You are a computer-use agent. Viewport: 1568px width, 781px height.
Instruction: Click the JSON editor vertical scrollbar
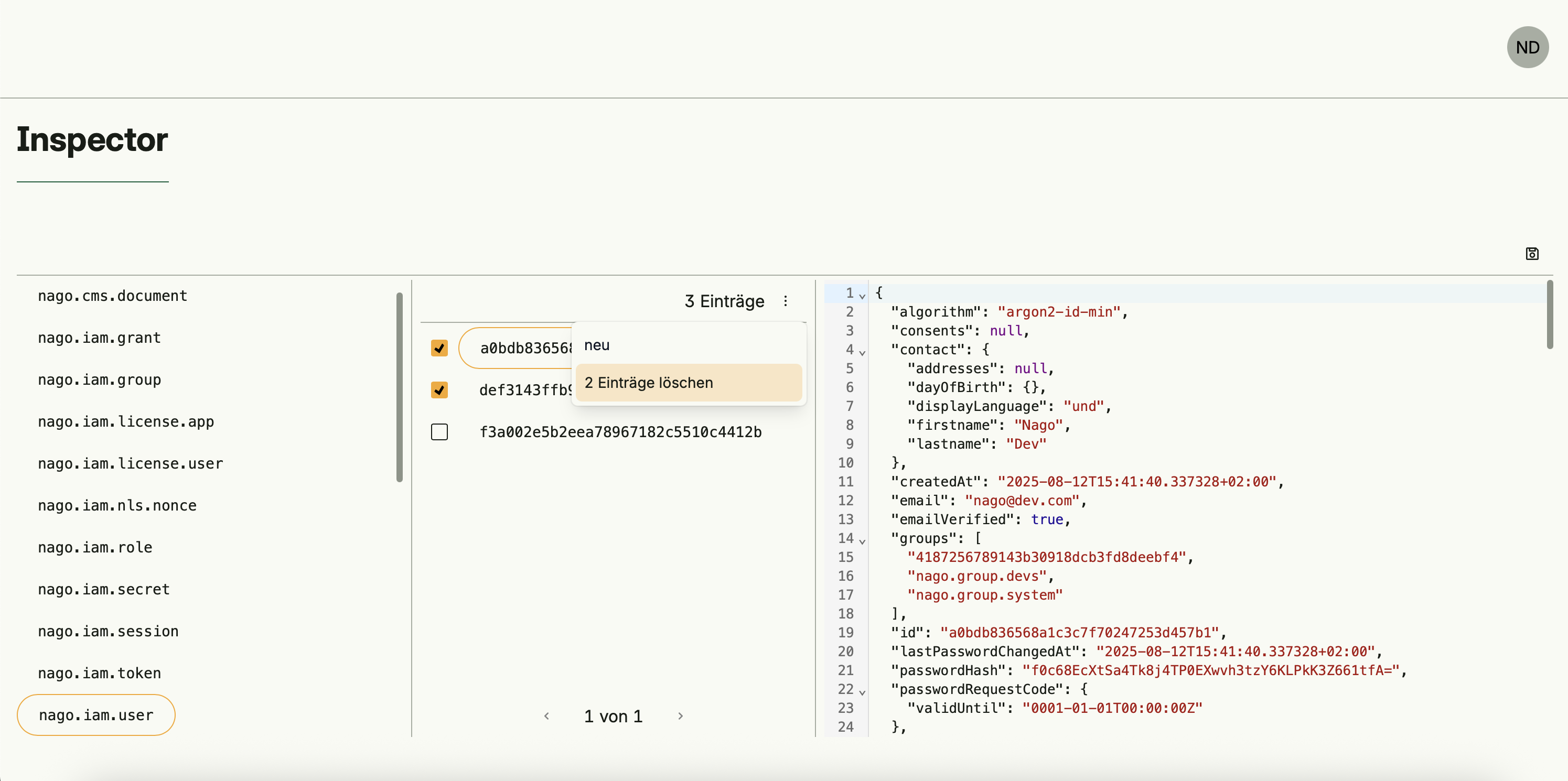[1549, 315]
